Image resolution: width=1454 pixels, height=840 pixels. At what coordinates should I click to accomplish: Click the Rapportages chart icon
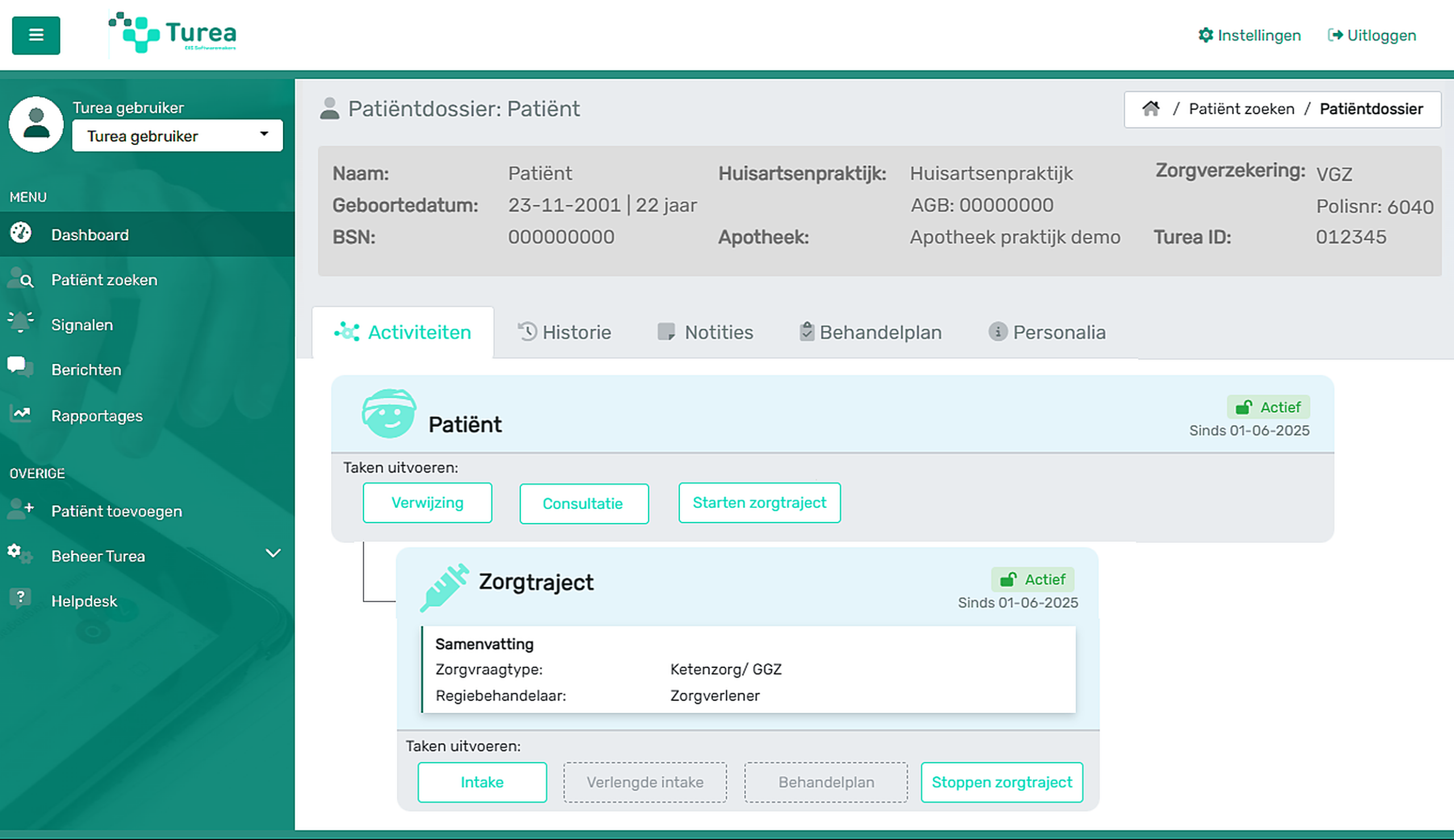coord(21,413)
